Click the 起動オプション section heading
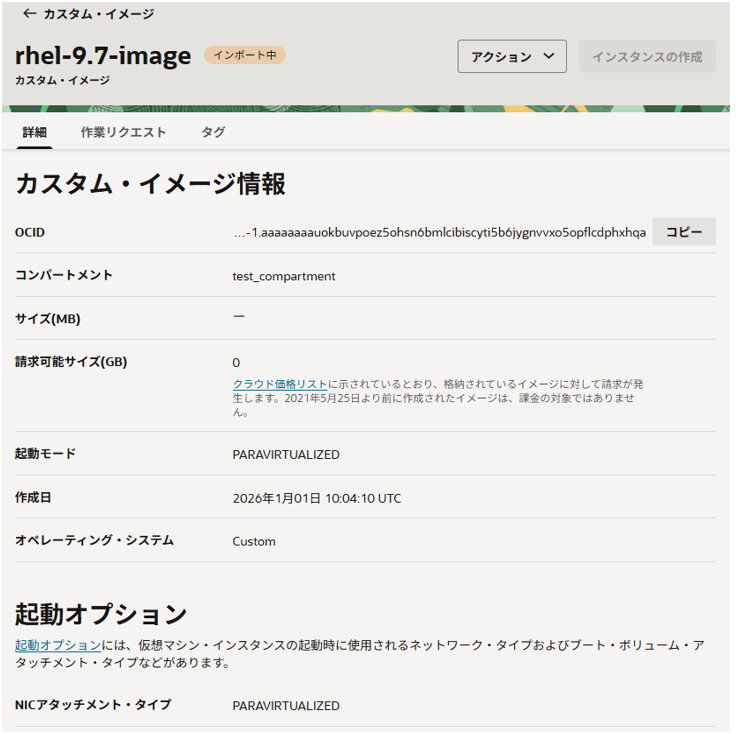This screenshot has width=738, height=734. coord(101,614)
